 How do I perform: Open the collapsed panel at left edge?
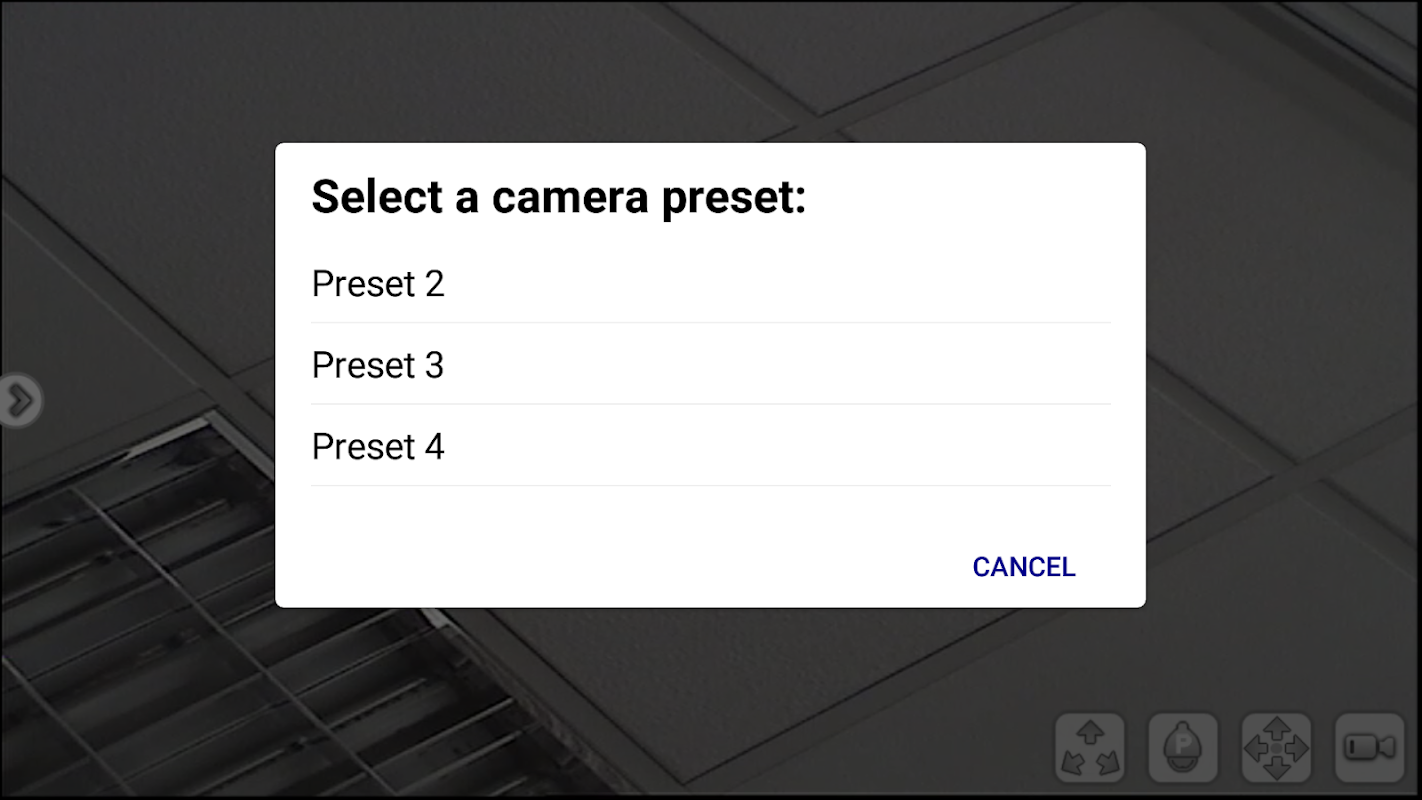click(x=19, y=401)
